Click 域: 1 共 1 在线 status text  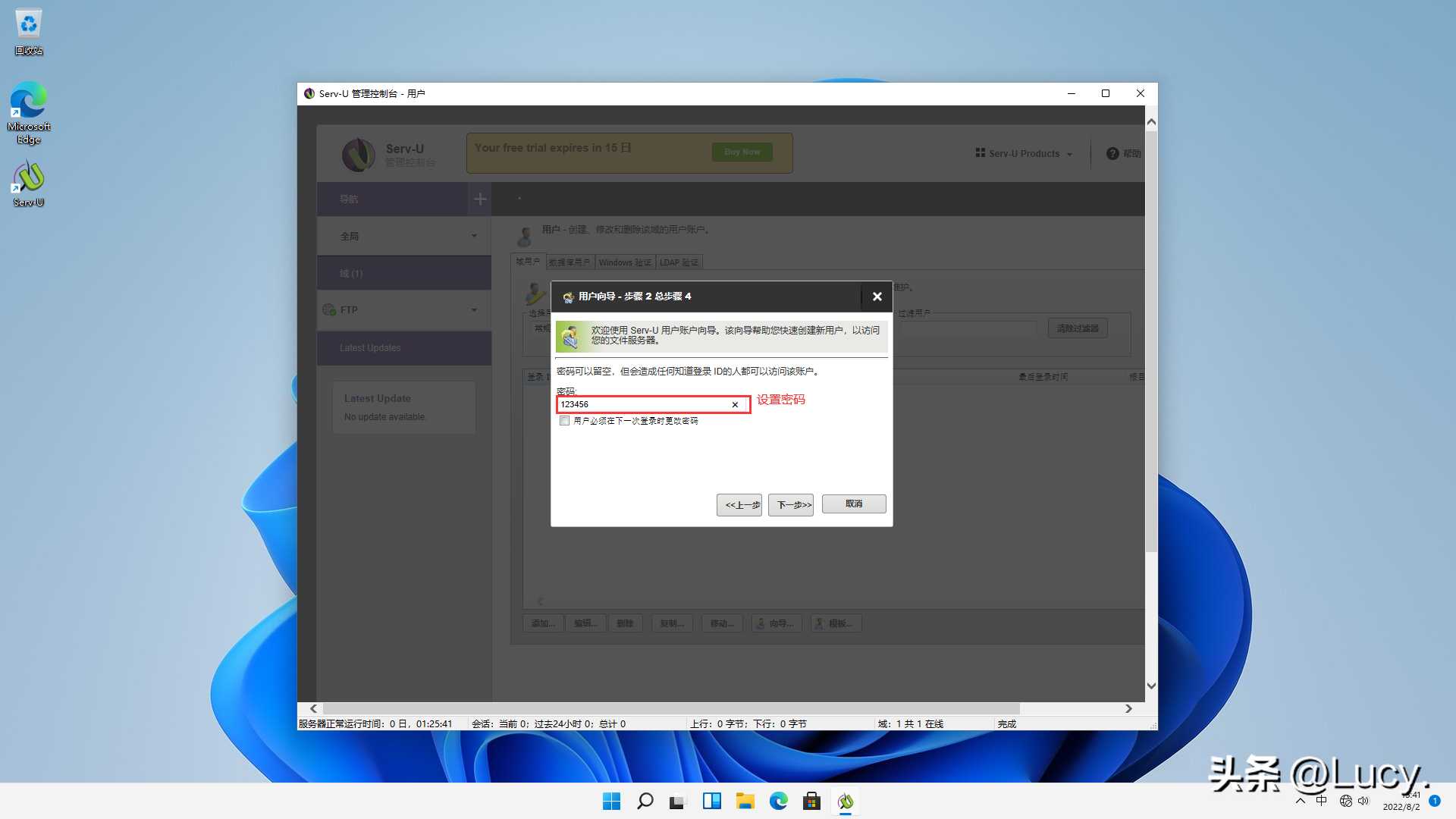click(x=911, y=724)
